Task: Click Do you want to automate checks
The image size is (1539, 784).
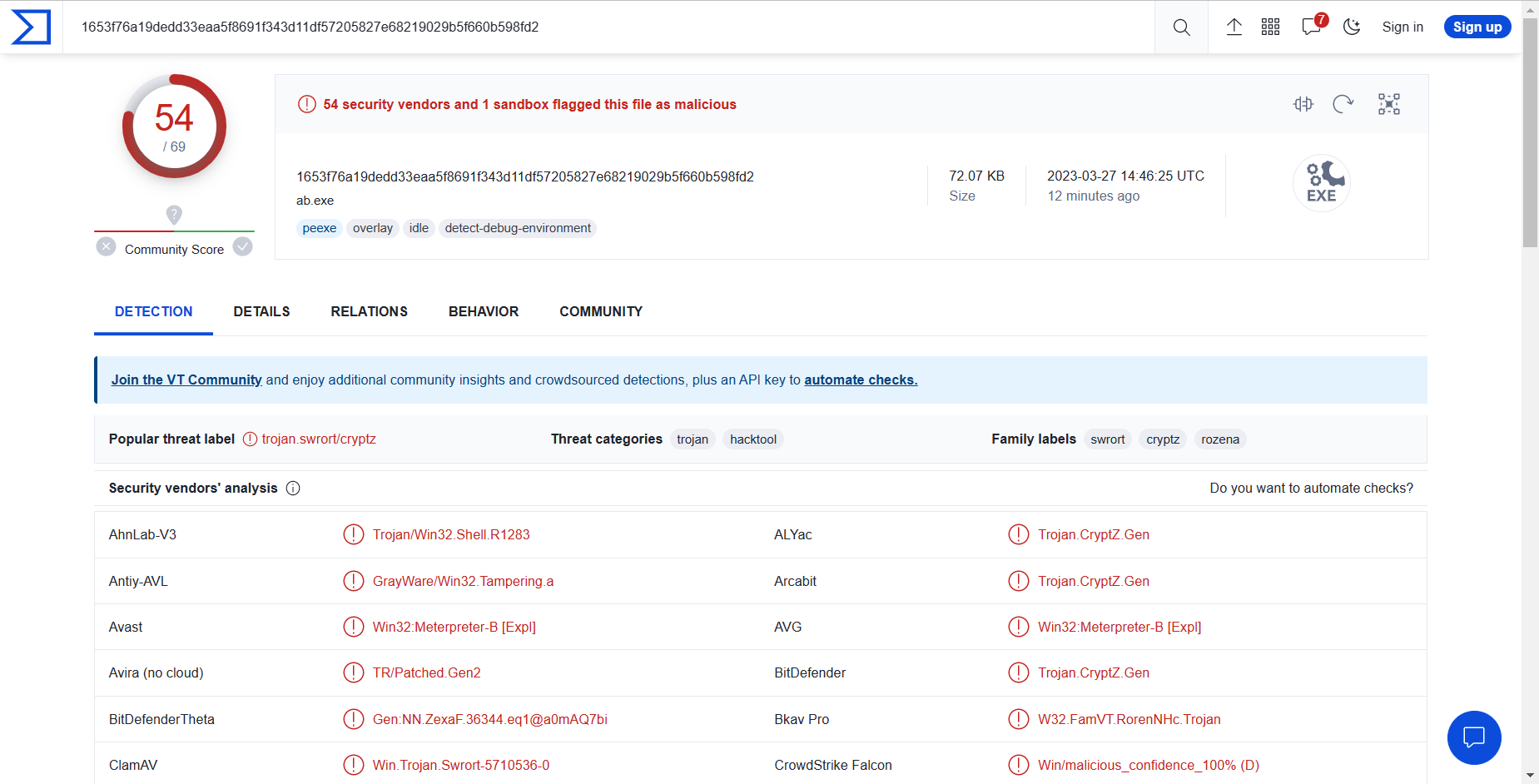Action: [1312, 489]
